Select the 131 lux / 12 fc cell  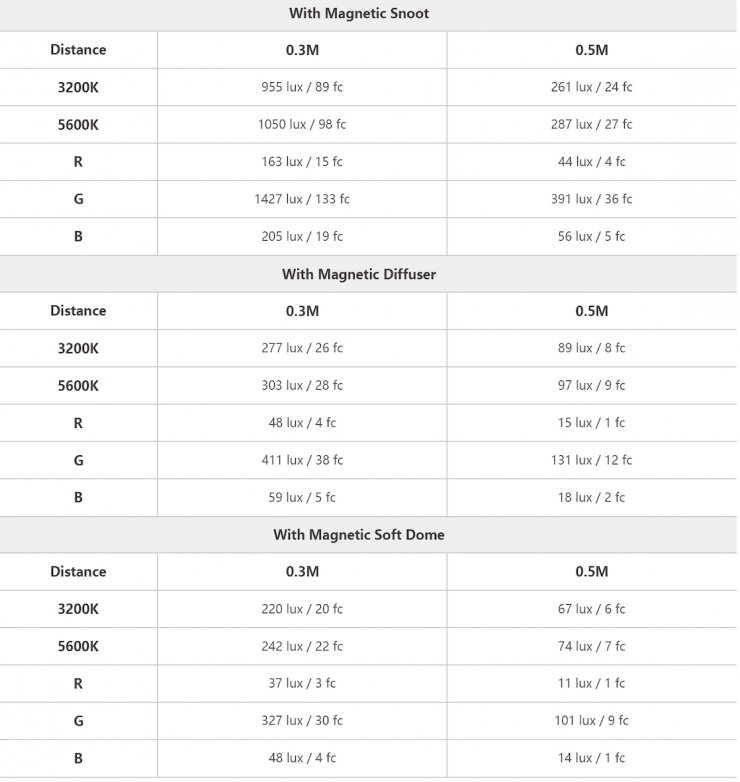(x=591, y=460)
